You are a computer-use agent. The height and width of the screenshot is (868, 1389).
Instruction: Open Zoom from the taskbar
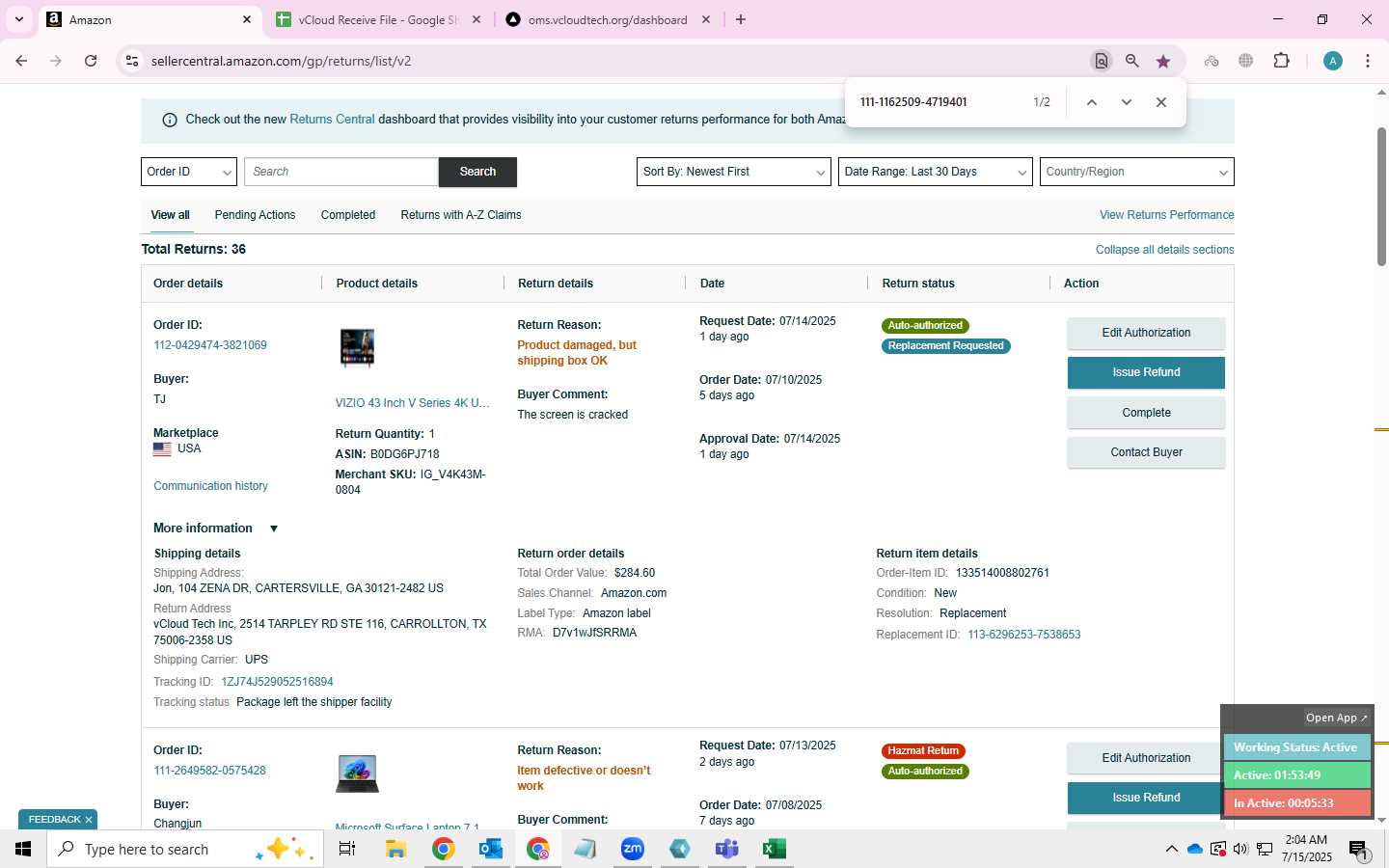633,849
